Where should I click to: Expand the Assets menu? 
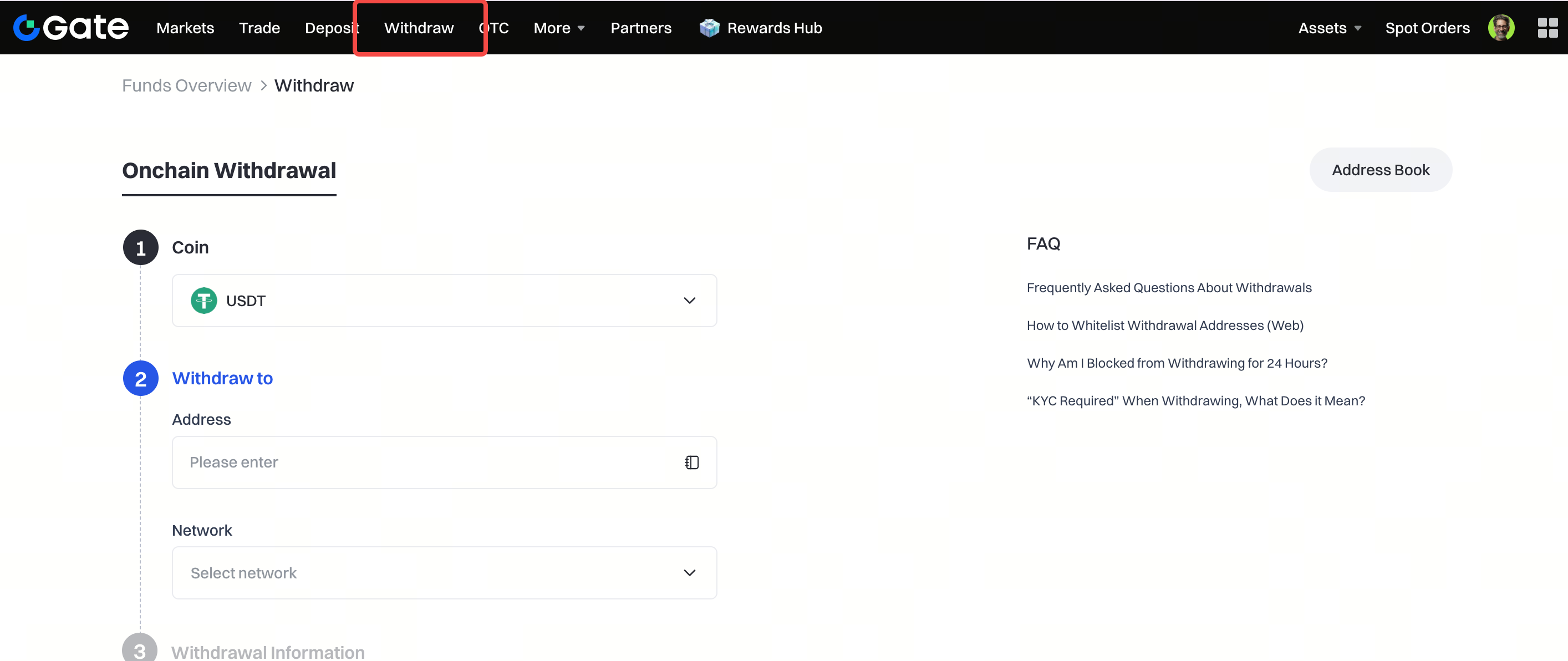(1330, 28)
